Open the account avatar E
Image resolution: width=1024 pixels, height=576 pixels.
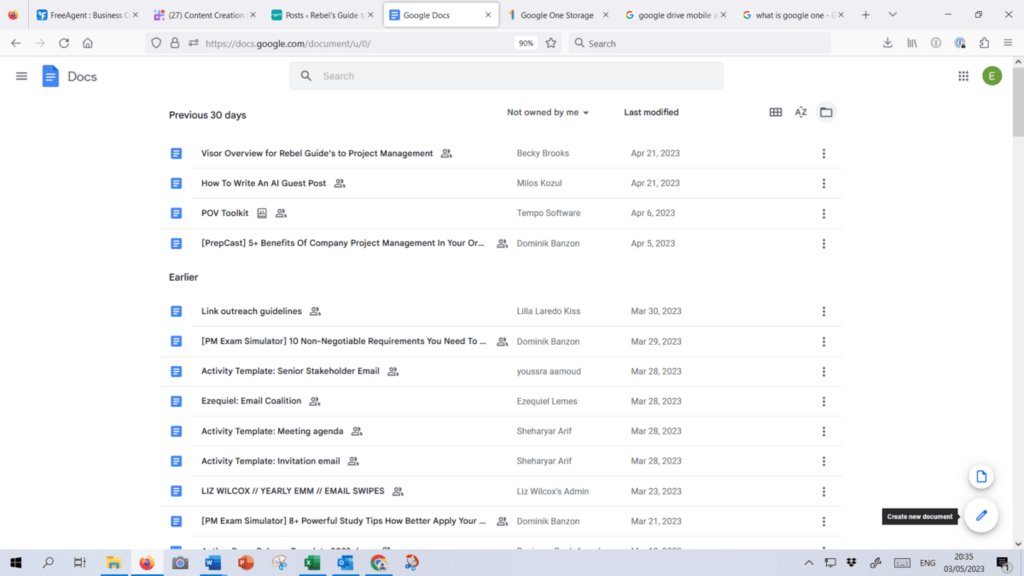991,76
